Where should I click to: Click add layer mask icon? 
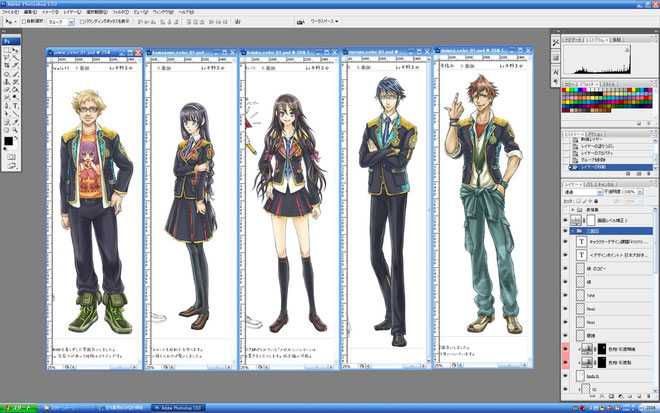611,396
